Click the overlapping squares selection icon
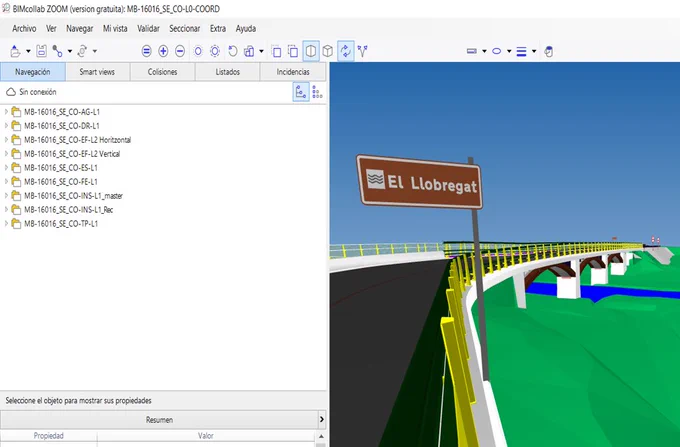 (293, 51)
